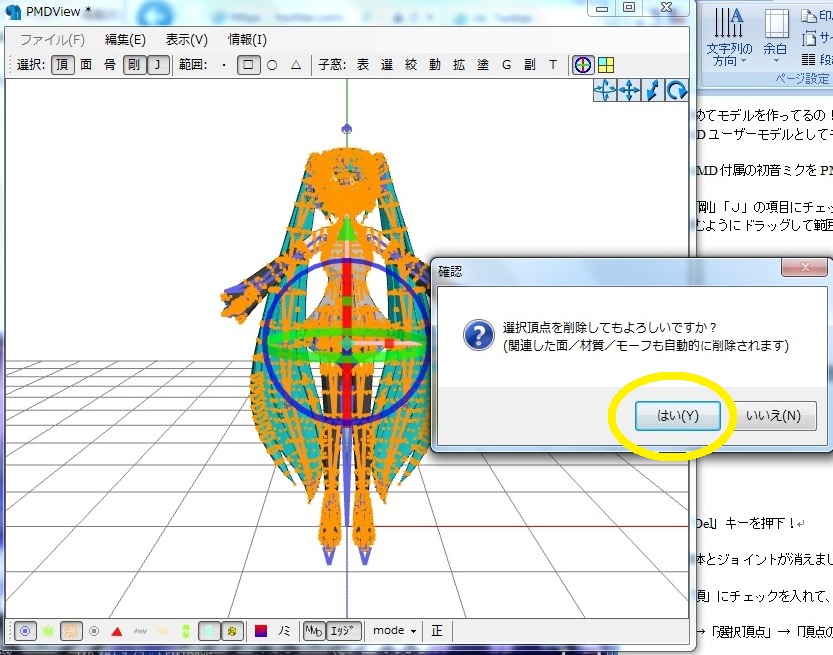Click the 正 button in bottom toolbar
This screenshot has height=655, width=833.
point(437,631)
